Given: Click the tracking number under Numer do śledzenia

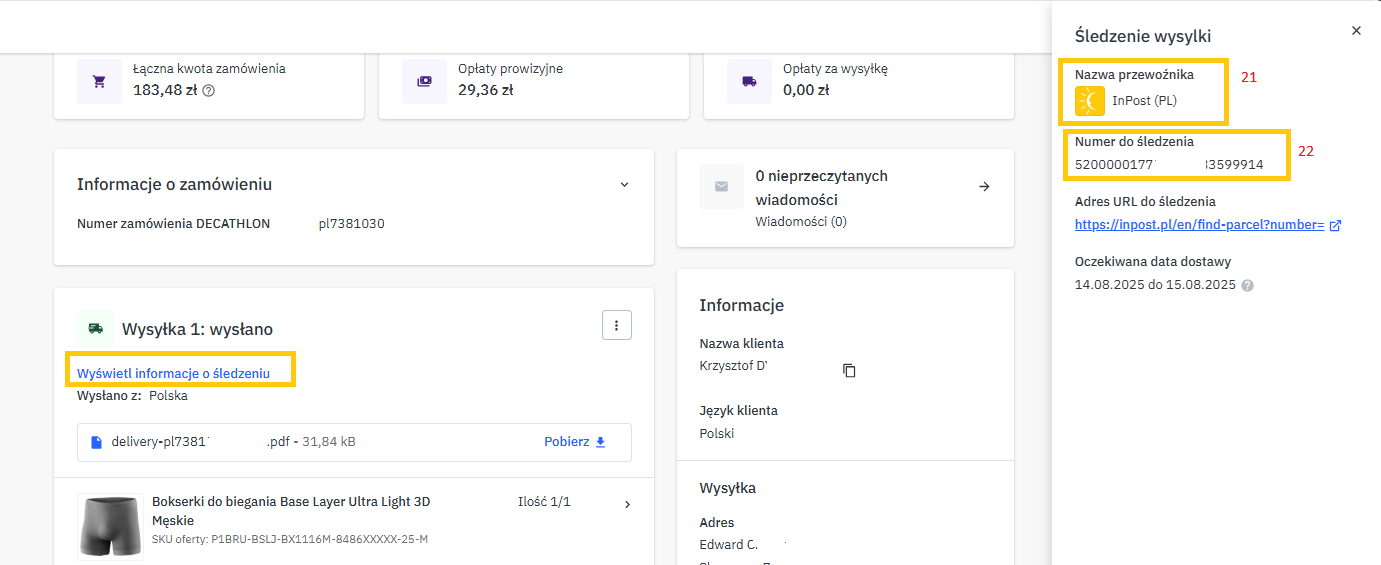Looking at the screenshot, I should [1169, 164].
